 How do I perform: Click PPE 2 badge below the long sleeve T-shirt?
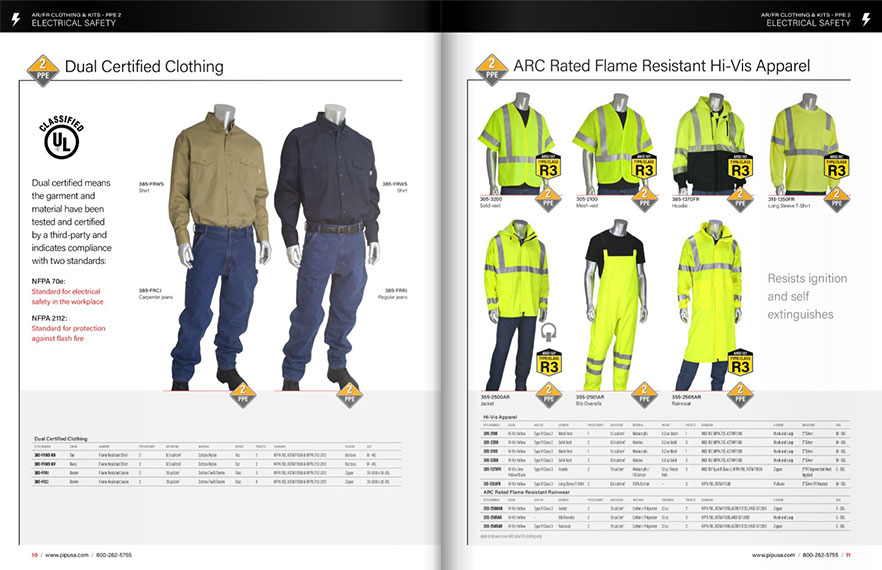pos(836,198)
